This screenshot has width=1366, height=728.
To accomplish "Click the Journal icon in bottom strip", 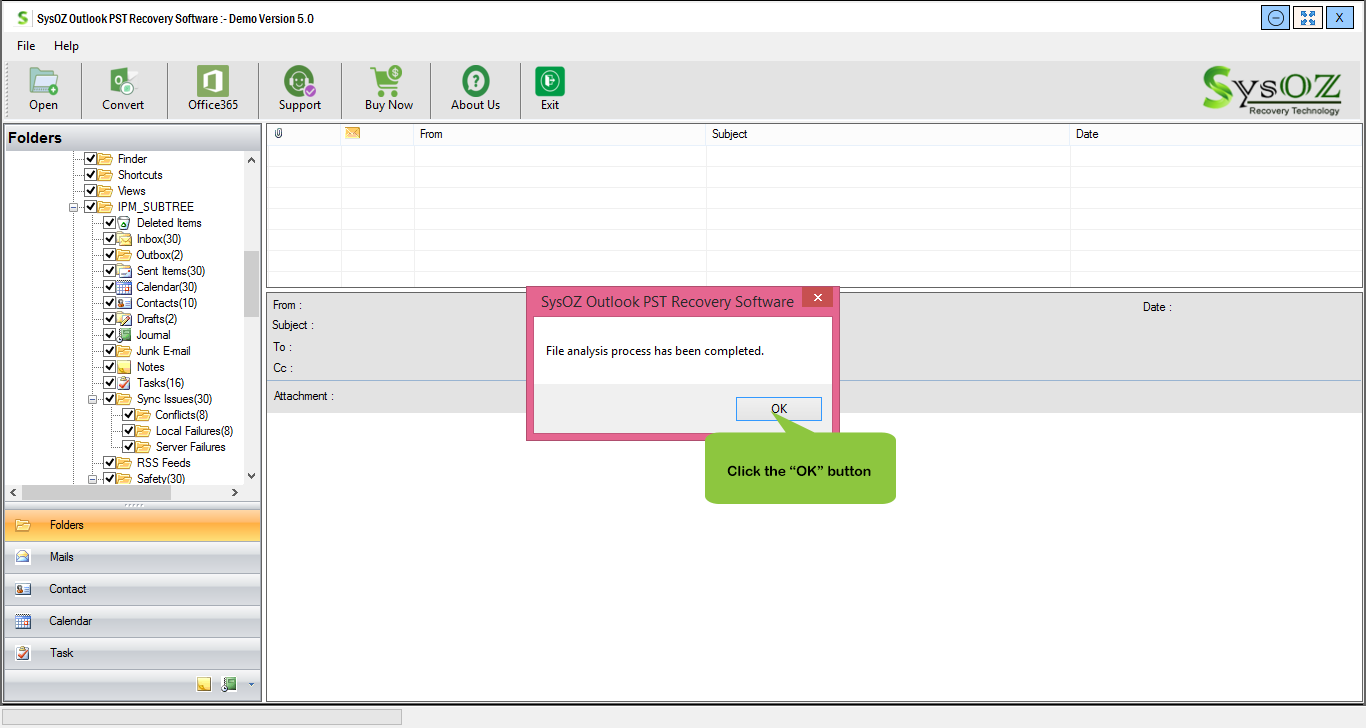I will click(x=229, y=684).
